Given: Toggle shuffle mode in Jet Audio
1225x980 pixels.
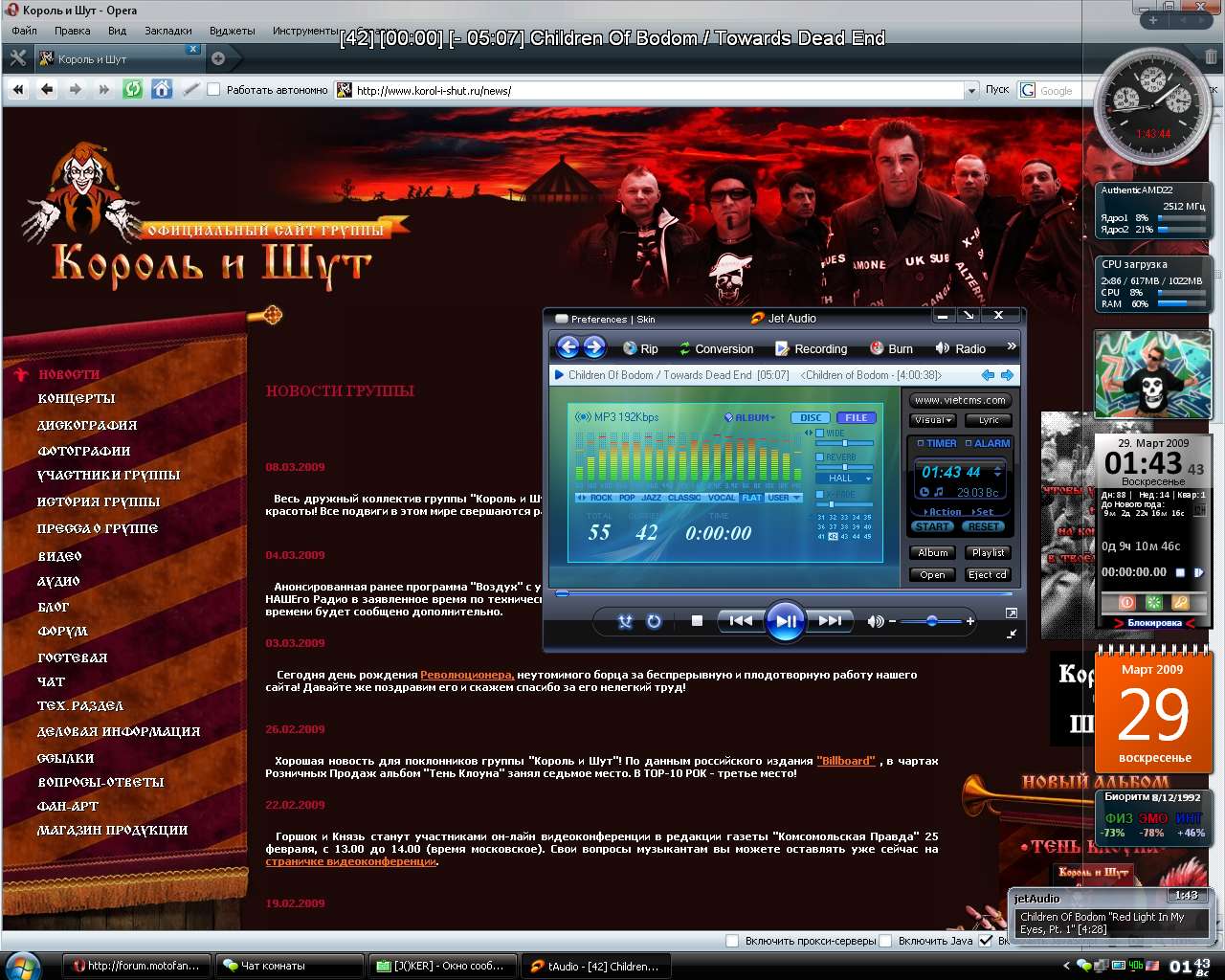Looking at the screenshot, I should click(625, 621).
